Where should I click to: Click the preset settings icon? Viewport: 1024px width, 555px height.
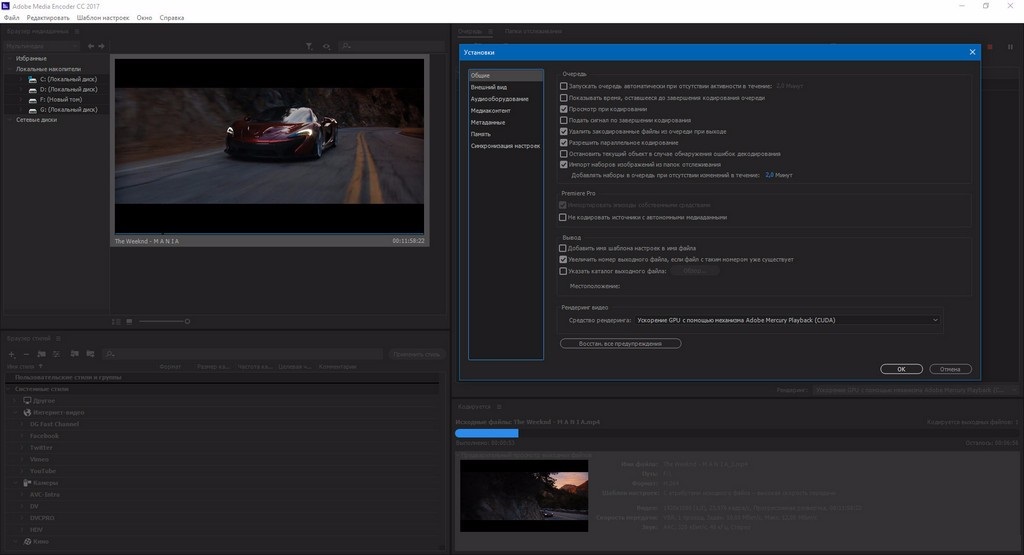pos(56,354)
